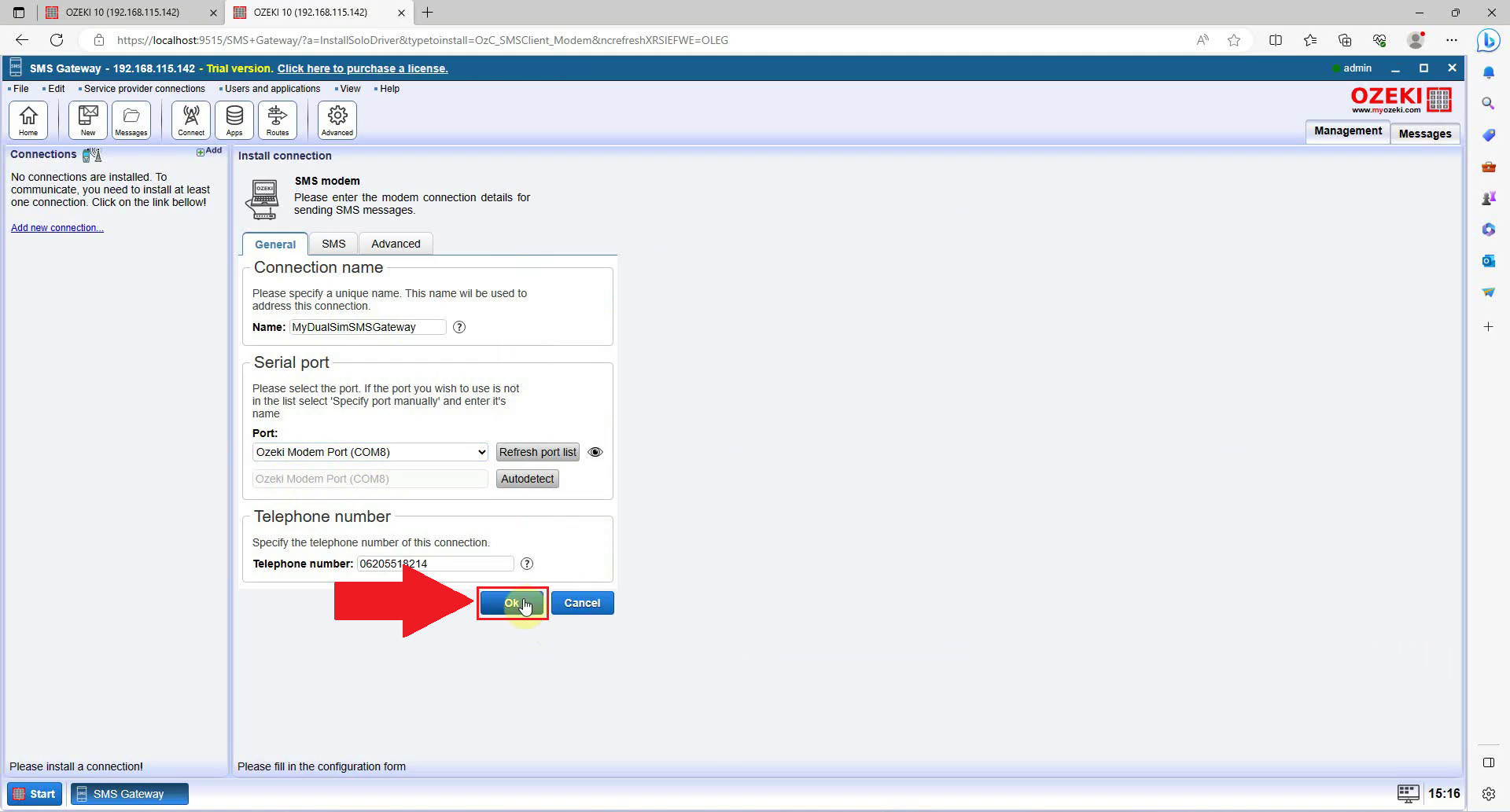Select the General tab
Screen dimensions: 1510x812
click(275, 244)
